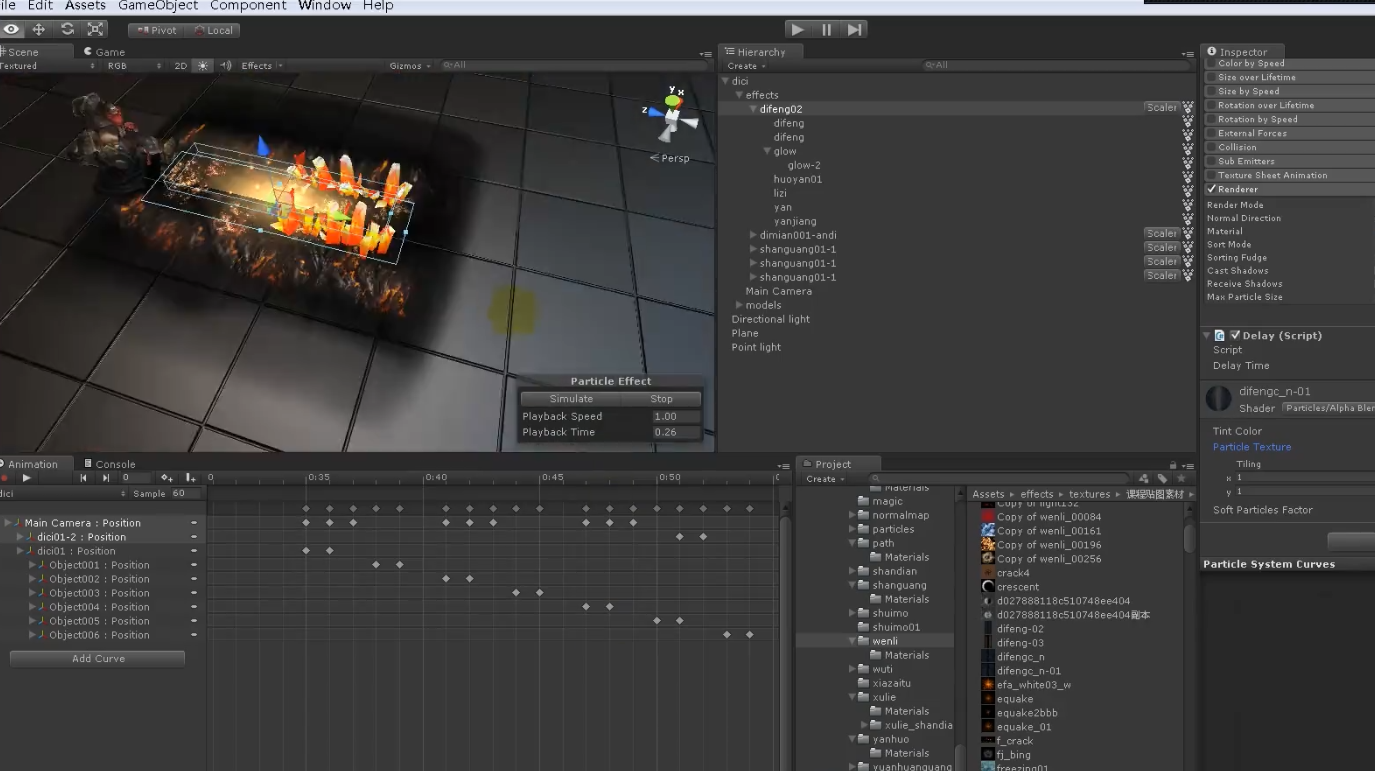Expand the models hierarchy item
Image resolution: width=1375 pixels, height=771 pixels.
point(739,306)
